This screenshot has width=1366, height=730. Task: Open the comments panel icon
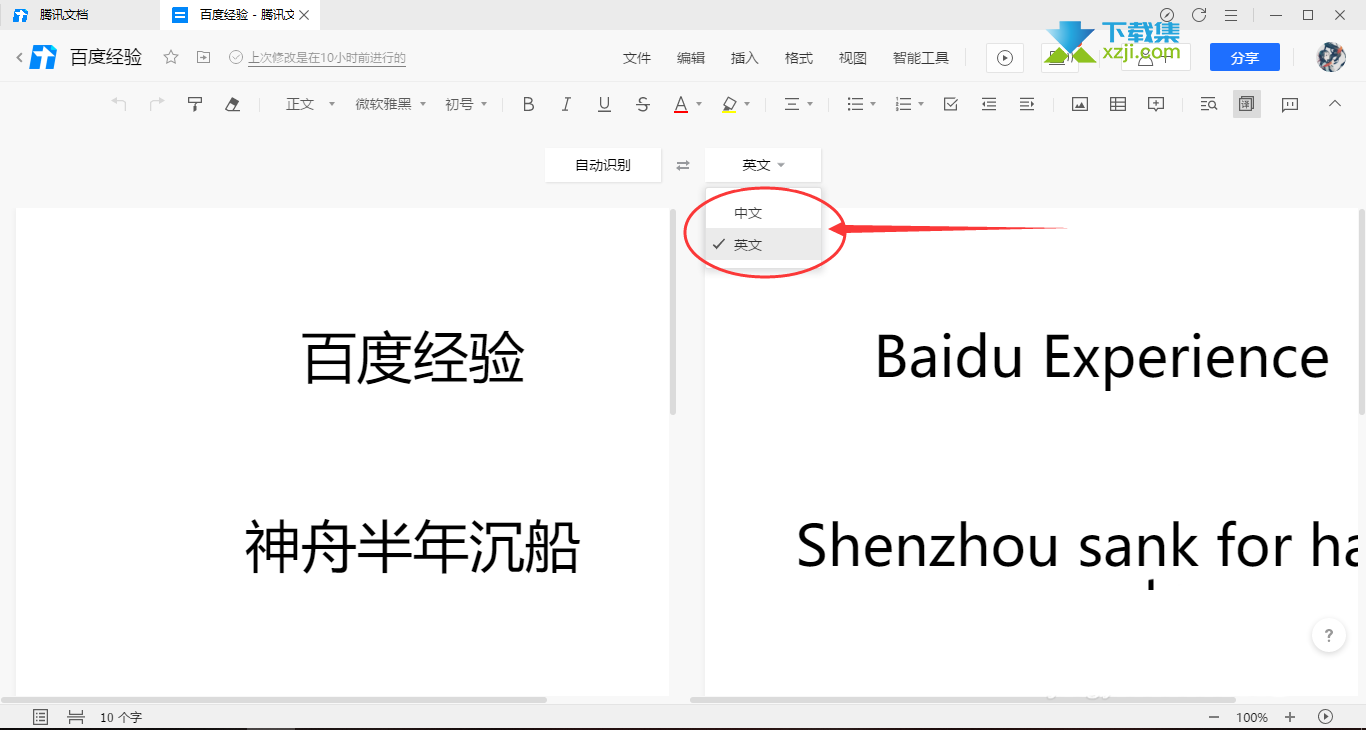coord(1290,104)
